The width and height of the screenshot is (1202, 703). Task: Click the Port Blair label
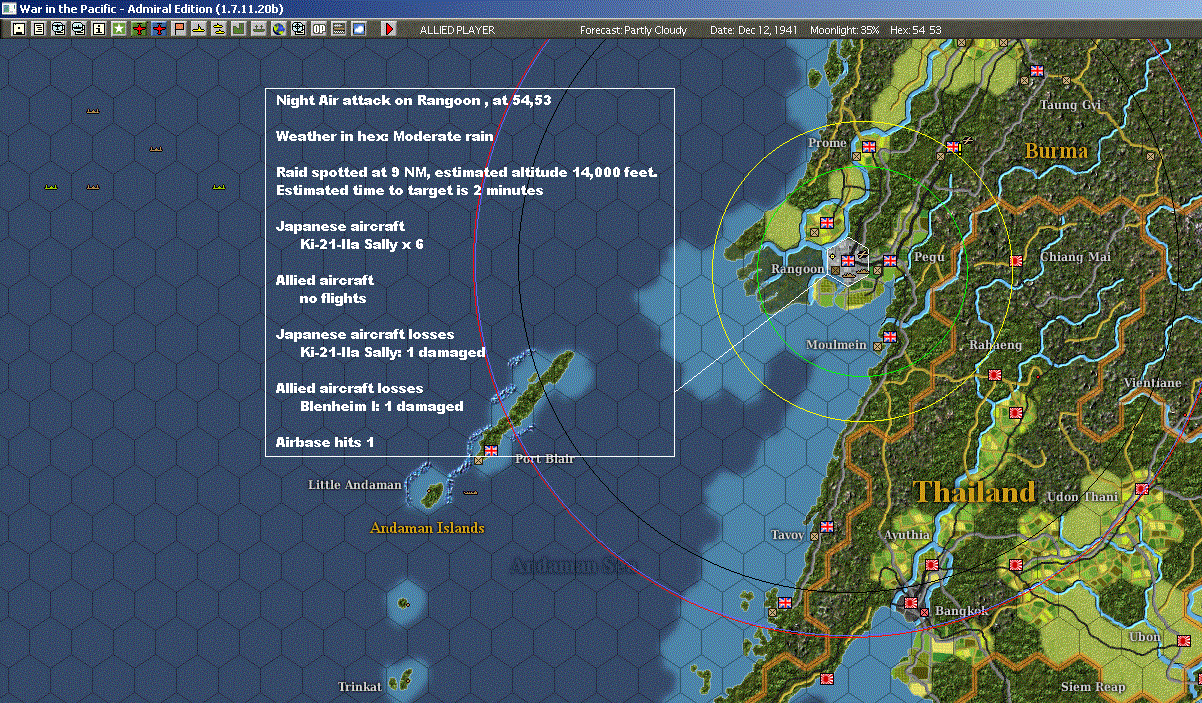click(544, 459)
